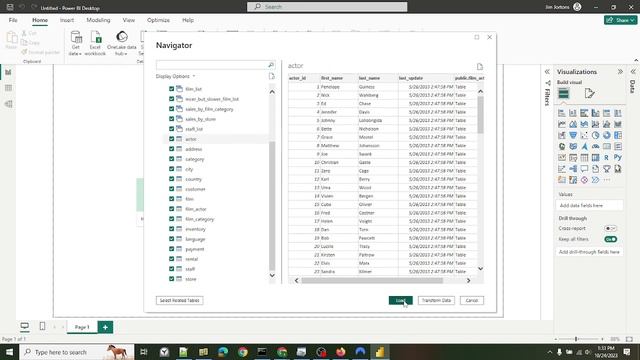Uncheck the store table checkbox
The image size is (640, 360).
(x=171, y=279)
